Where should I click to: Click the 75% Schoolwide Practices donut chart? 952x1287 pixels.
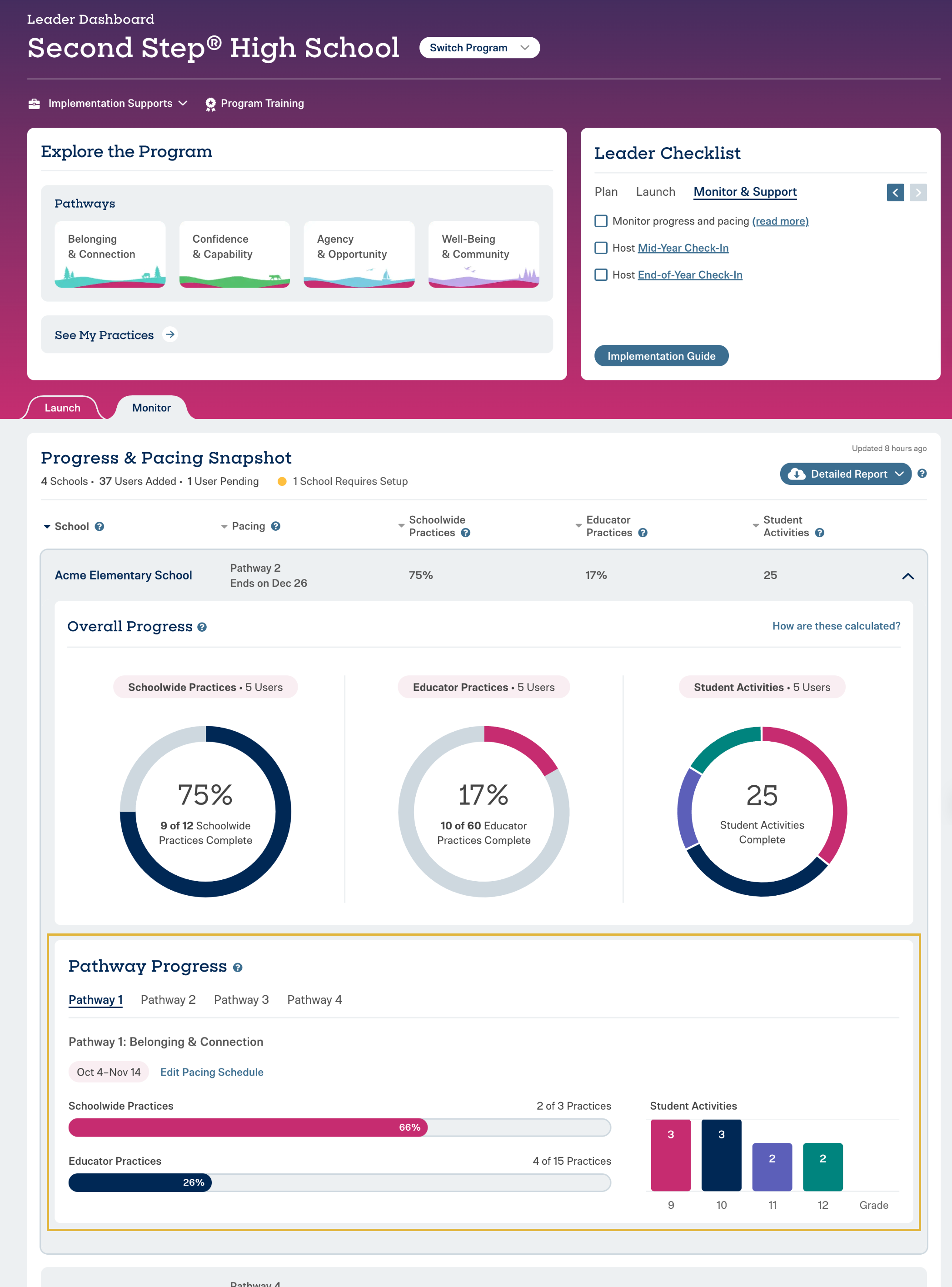(205, 812)
